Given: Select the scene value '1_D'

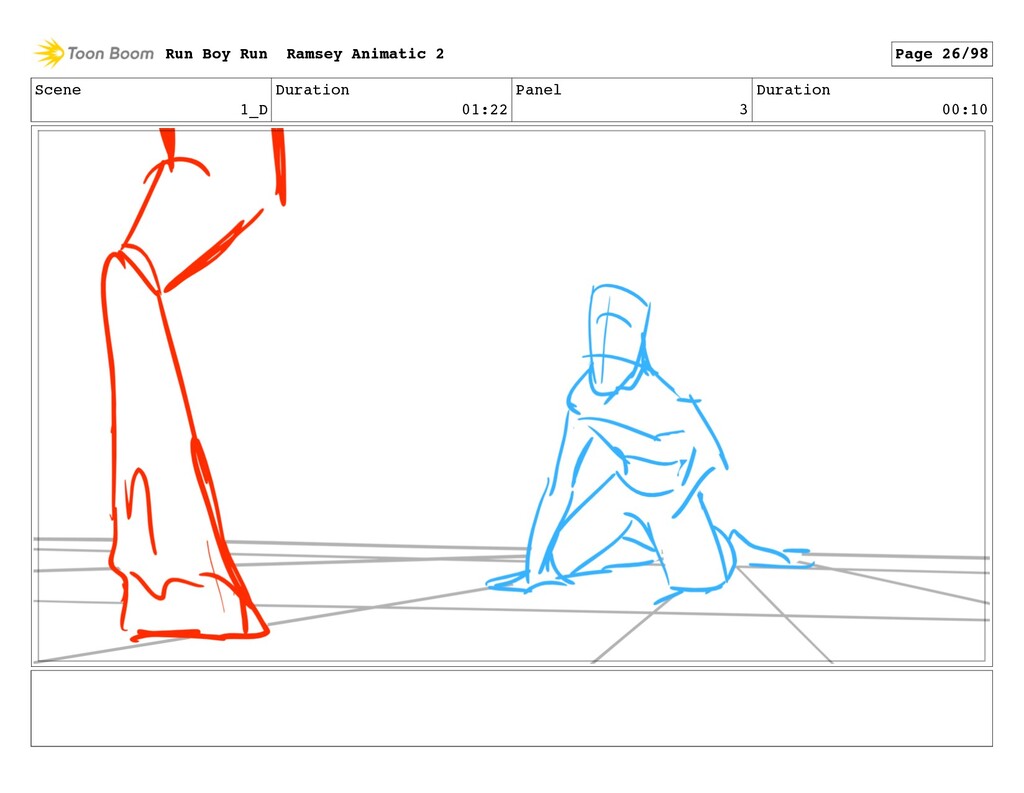Looking at the screenshot, I should [x=254, y=110].
